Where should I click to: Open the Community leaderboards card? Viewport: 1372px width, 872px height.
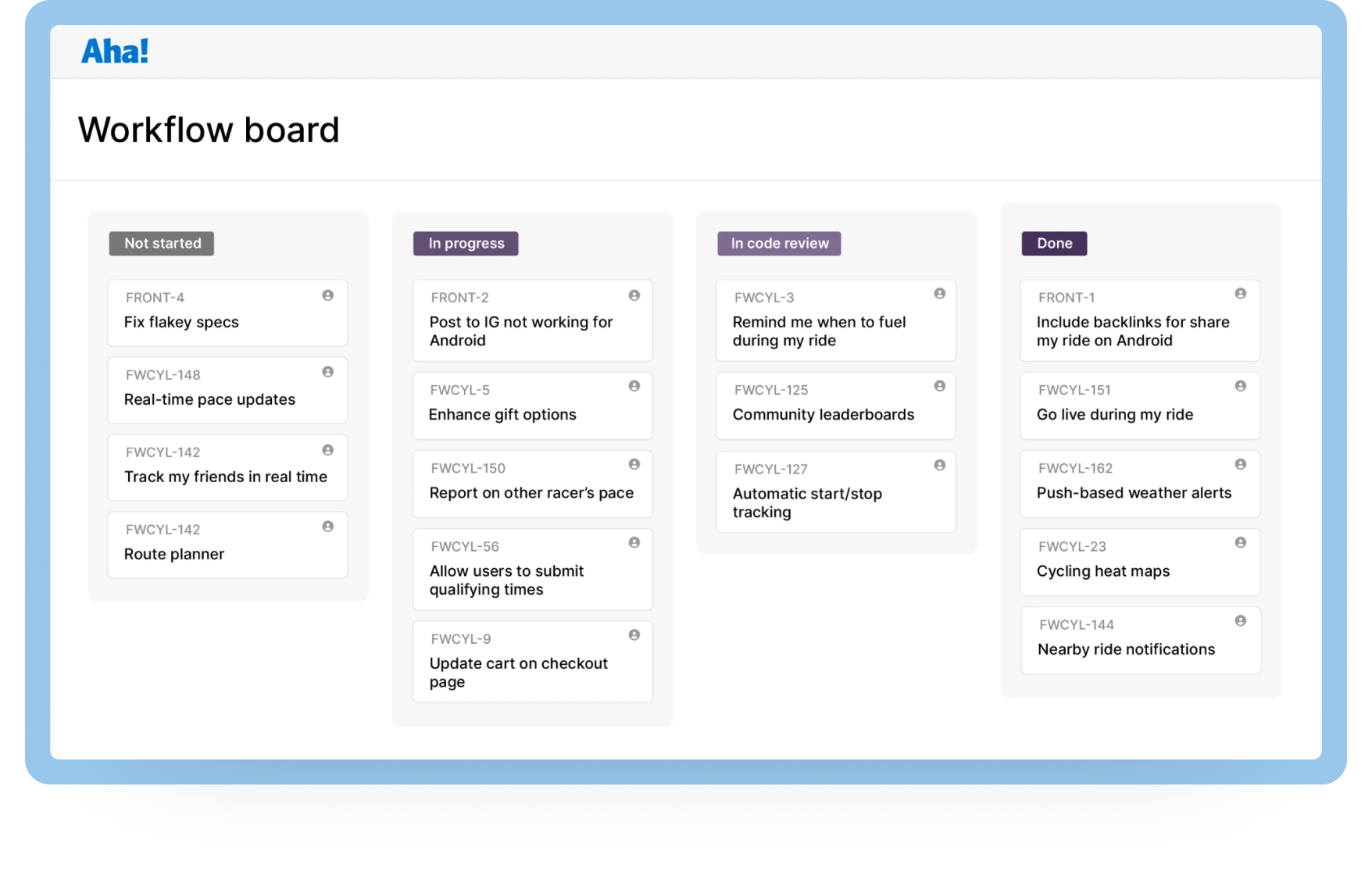point(836,406)
